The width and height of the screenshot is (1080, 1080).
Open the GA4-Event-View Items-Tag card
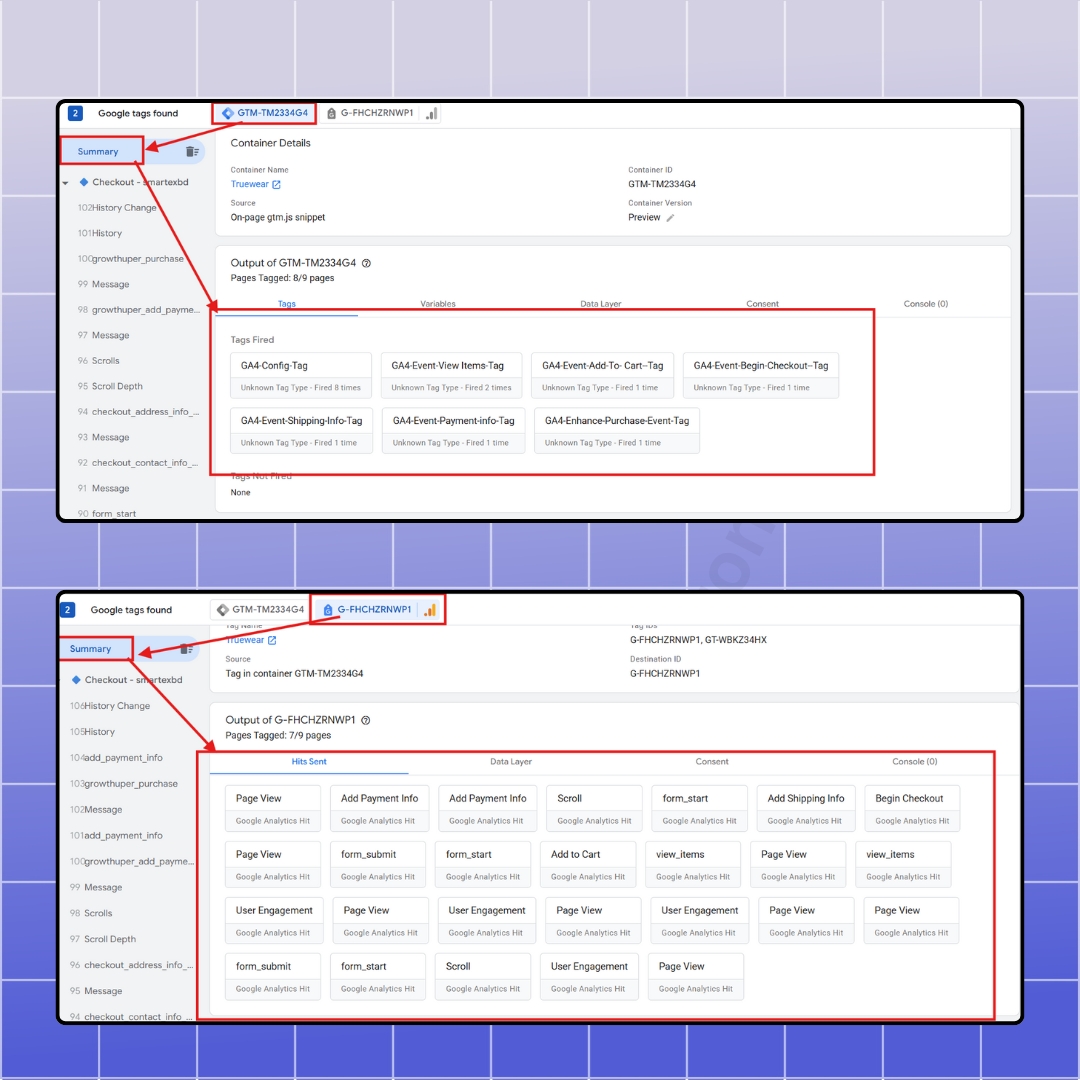point(451,375)
